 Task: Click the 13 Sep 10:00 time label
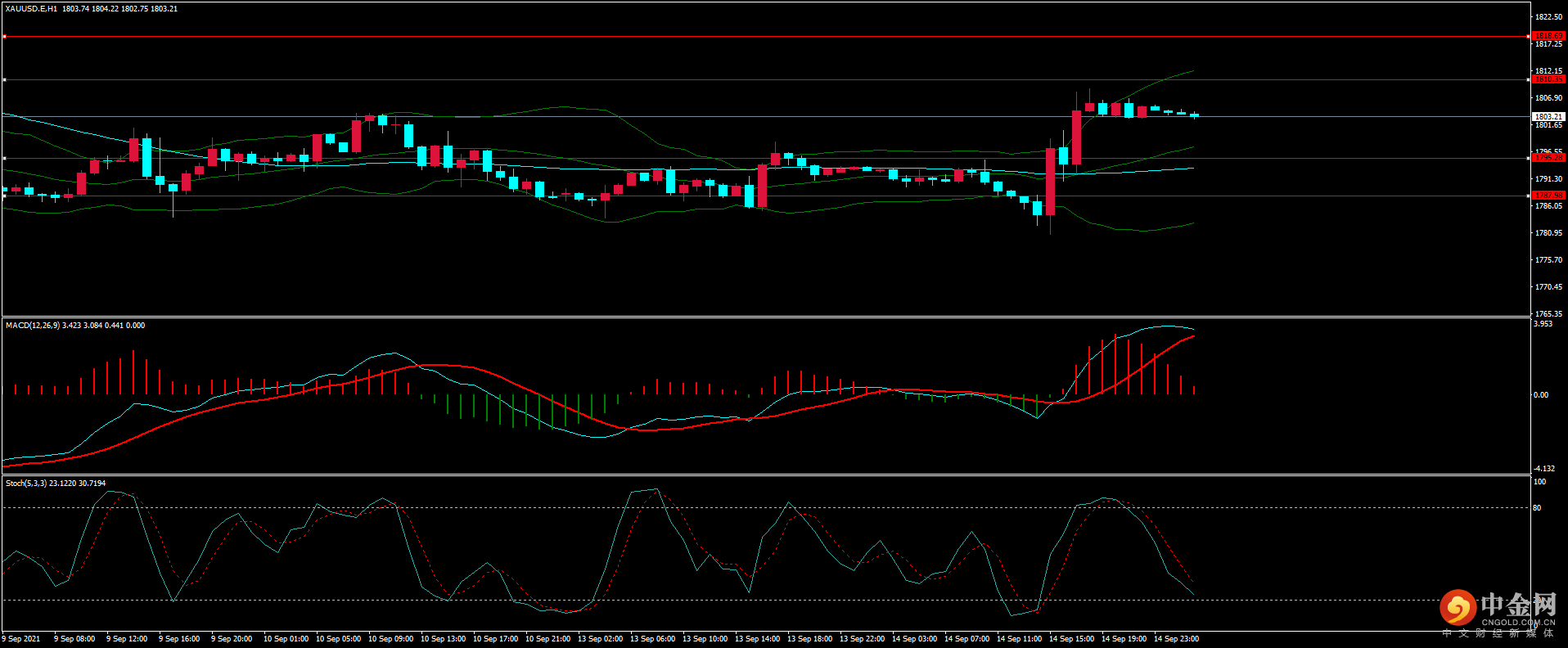coord(705,639)
